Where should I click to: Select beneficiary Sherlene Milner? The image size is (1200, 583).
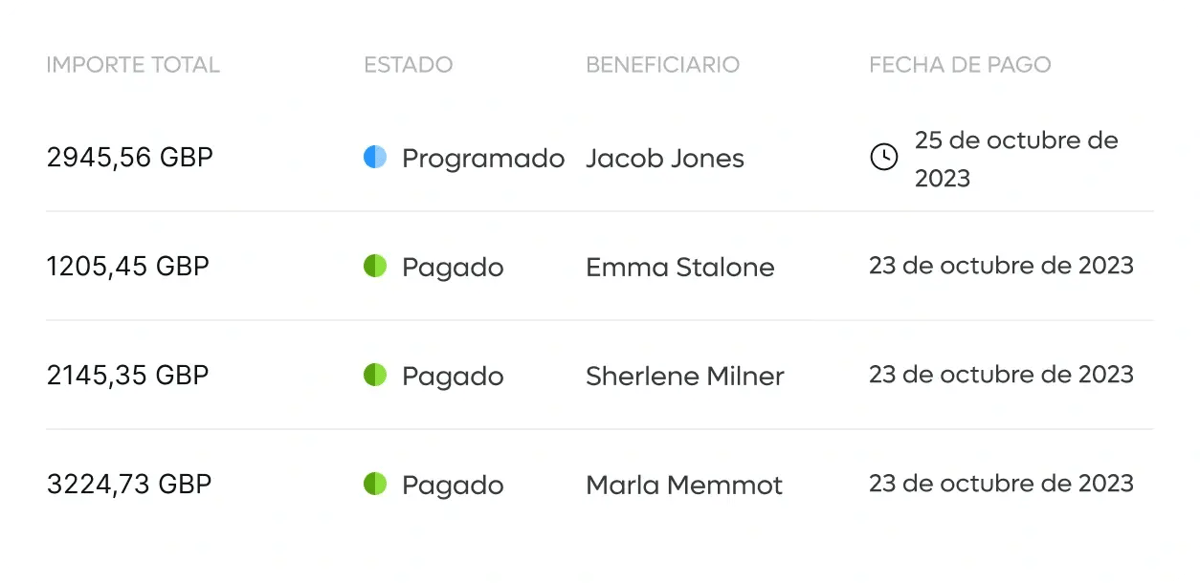click(x=685, y=376)
